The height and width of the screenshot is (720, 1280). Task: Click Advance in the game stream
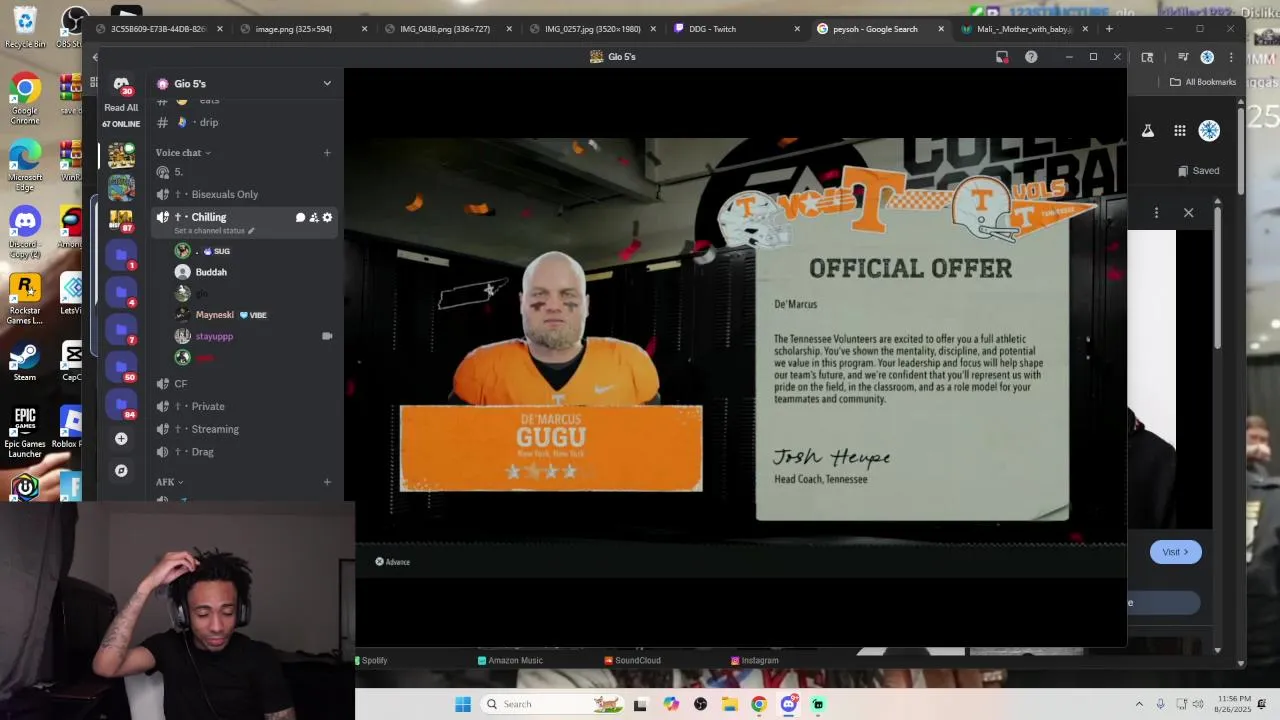coord(393,562)
